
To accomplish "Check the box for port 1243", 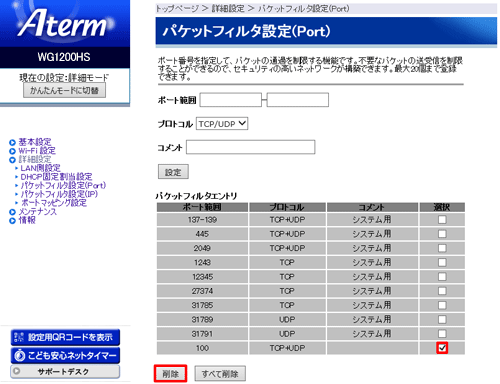I will [x=442, y=262].
